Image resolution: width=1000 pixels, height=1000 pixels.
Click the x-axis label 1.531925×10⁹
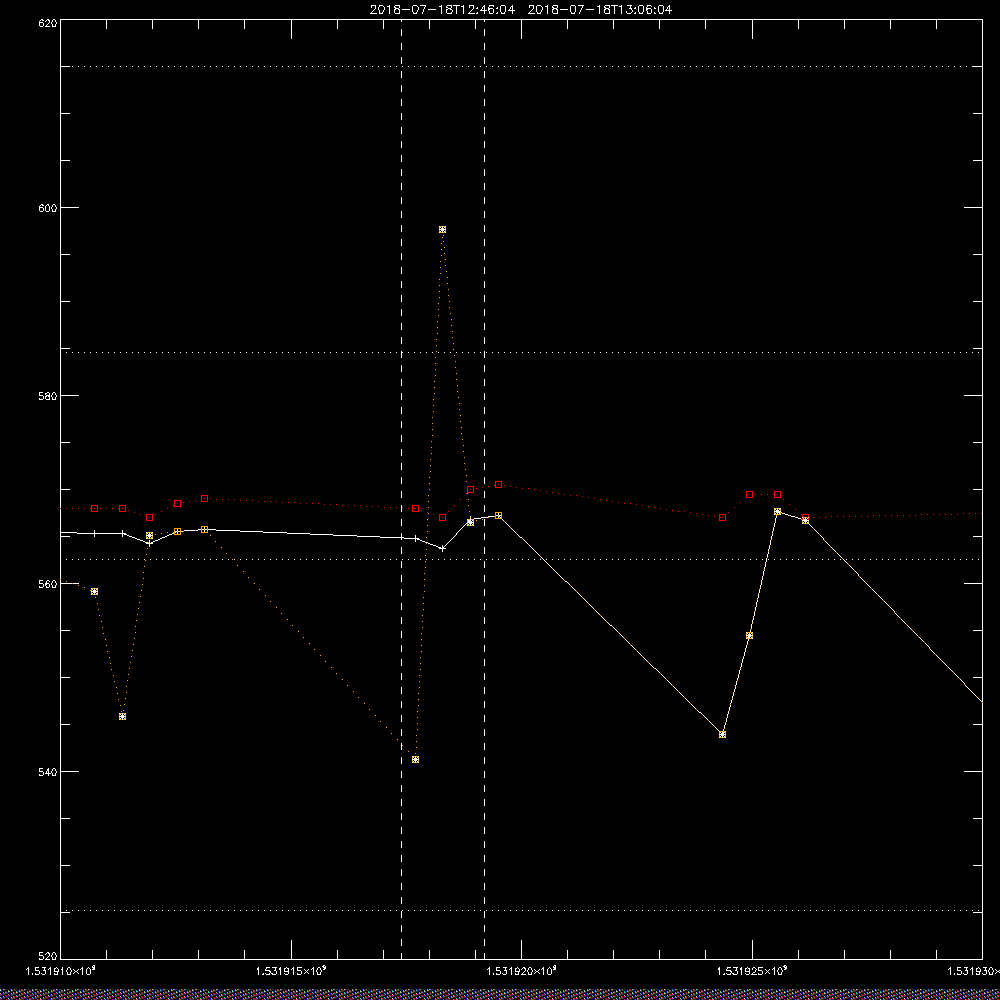753,971
